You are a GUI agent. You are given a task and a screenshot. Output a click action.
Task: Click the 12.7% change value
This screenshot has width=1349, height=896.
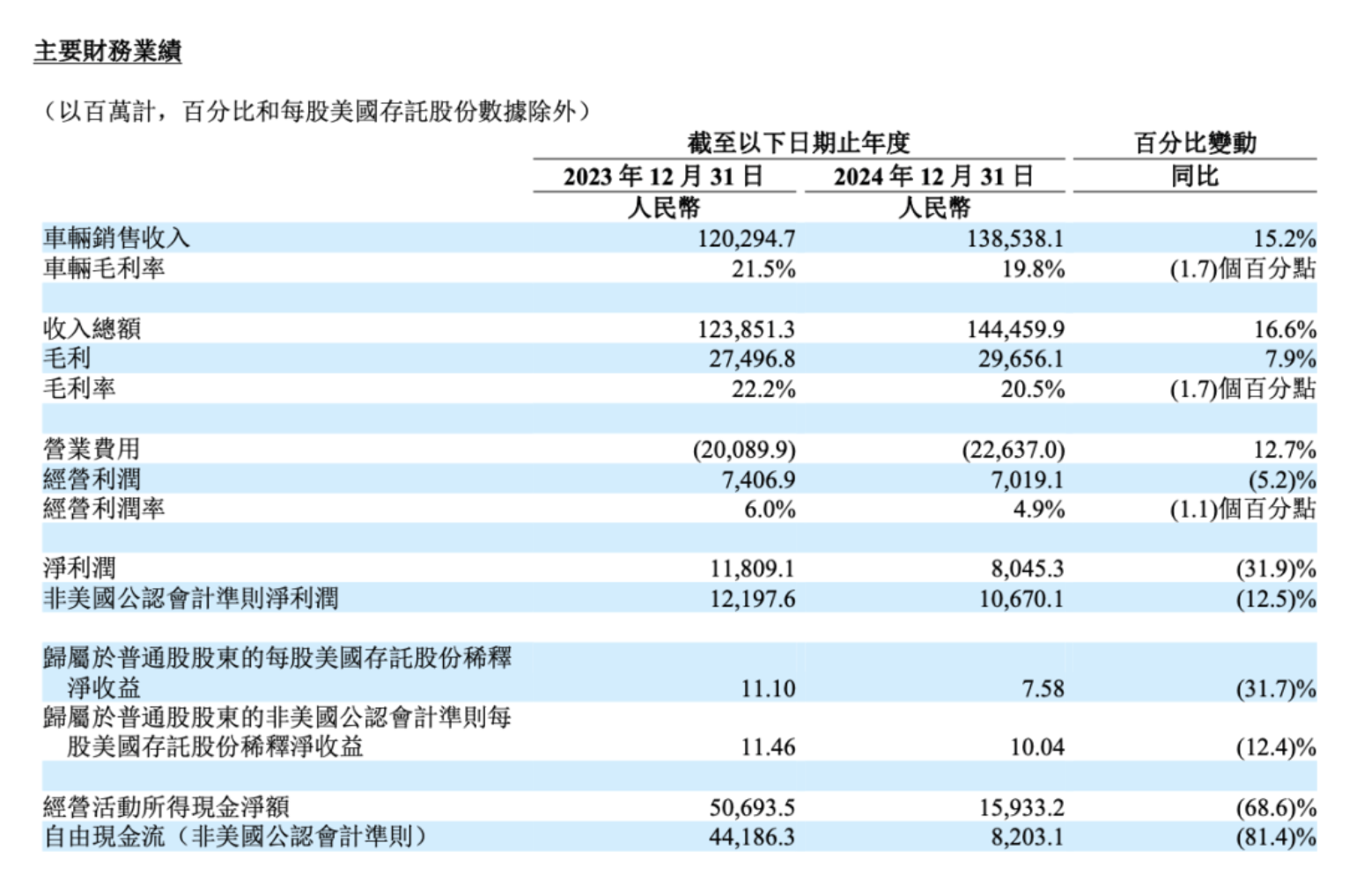pyautogui.click(x=1285, y=450)
